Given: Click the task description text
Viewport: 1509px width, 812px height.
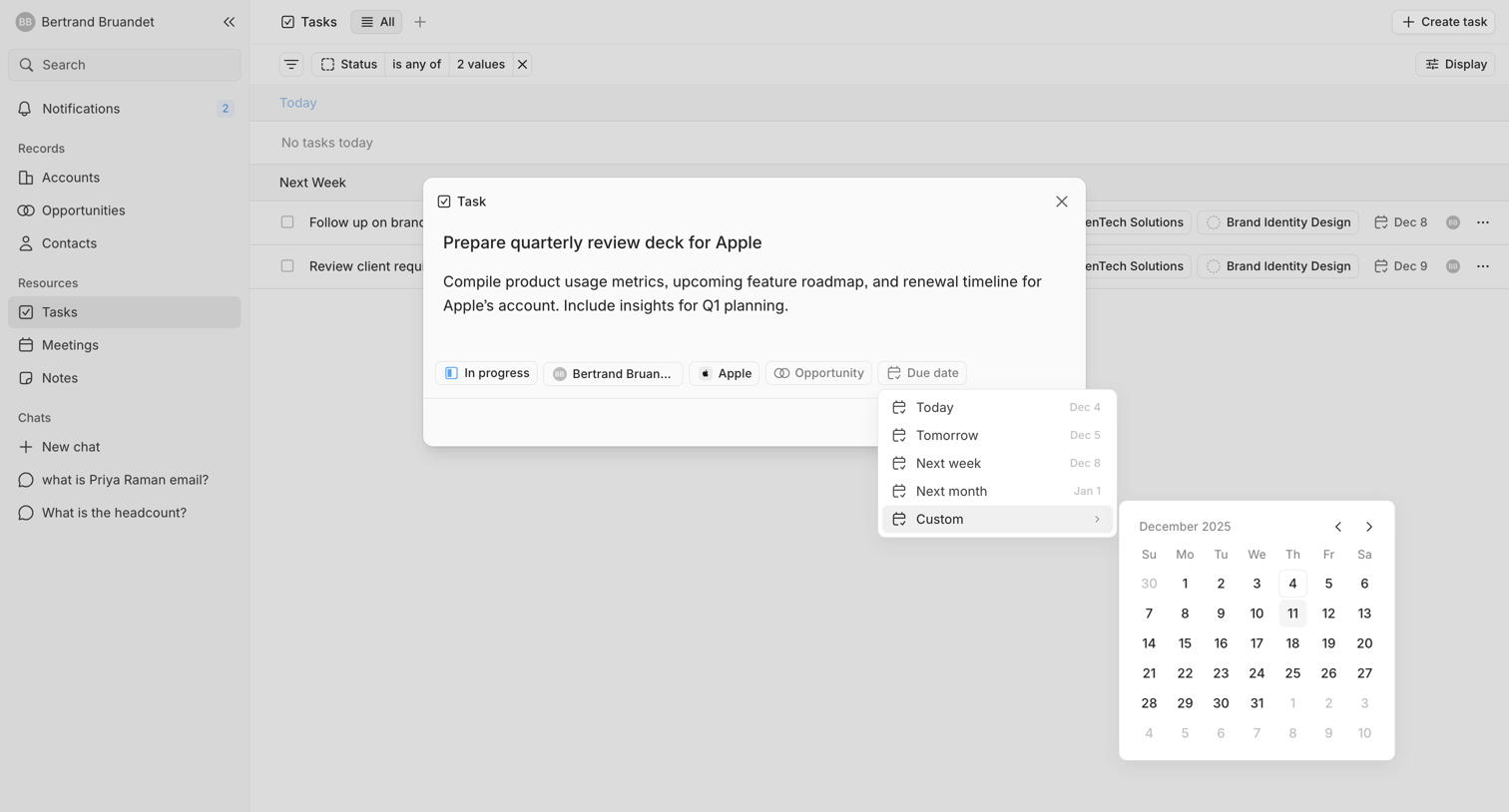Looking at the screenshot, I should pyautogui.click(x=743, y=293).
